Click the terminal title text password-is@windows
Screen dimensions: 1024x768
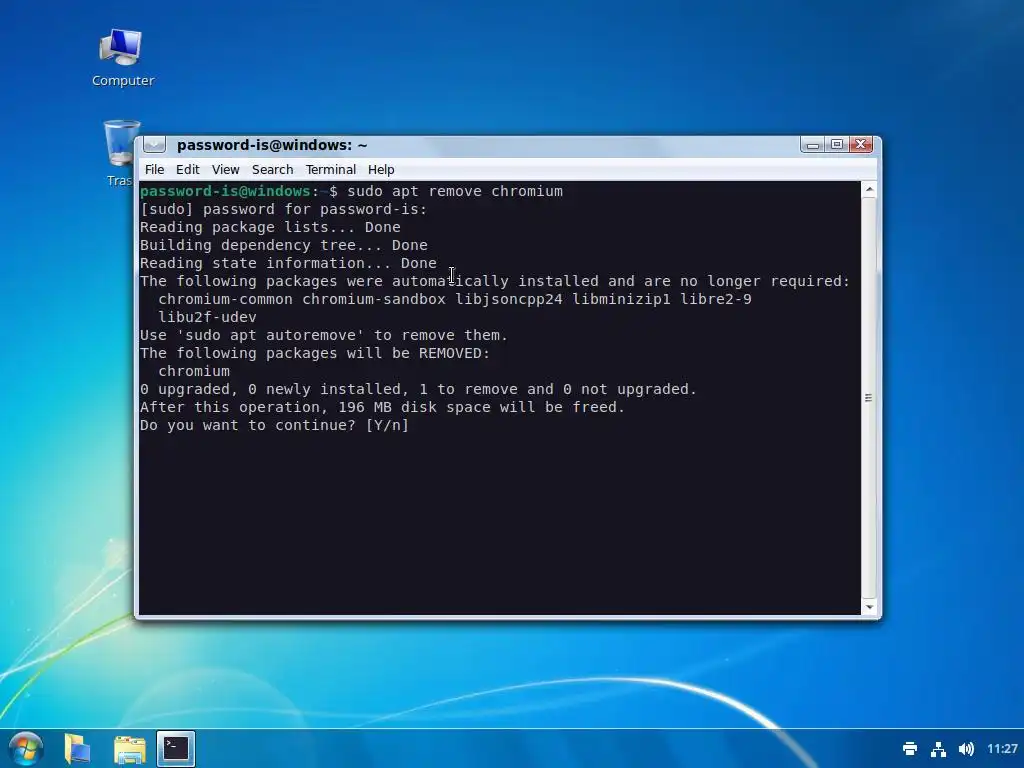272,145
